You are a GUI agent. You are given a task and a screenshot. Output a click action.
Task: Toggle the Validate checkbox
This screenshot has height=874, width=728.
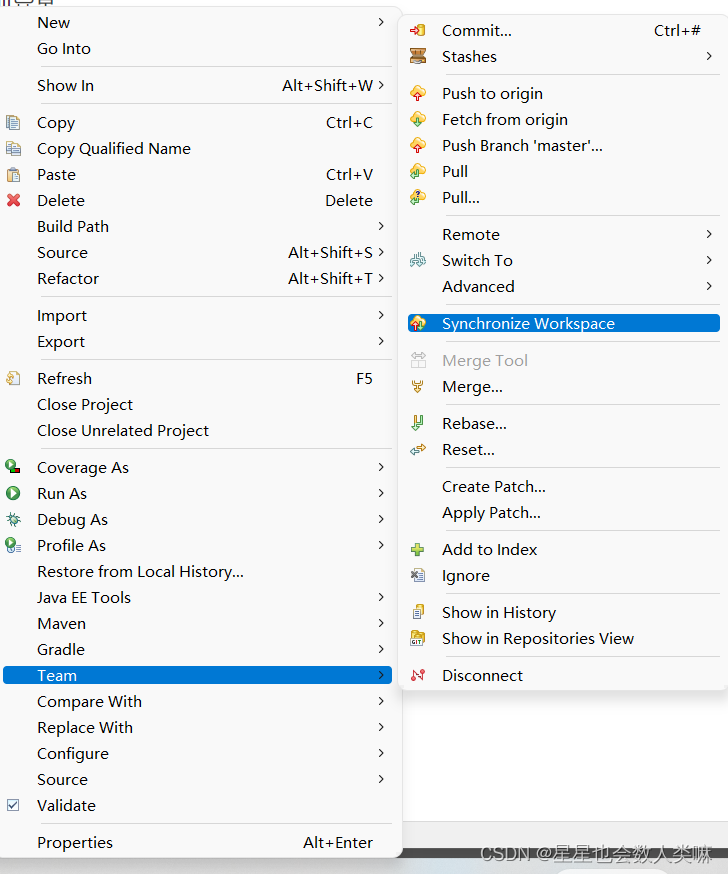pyautogui.click(x=13, y=805)
